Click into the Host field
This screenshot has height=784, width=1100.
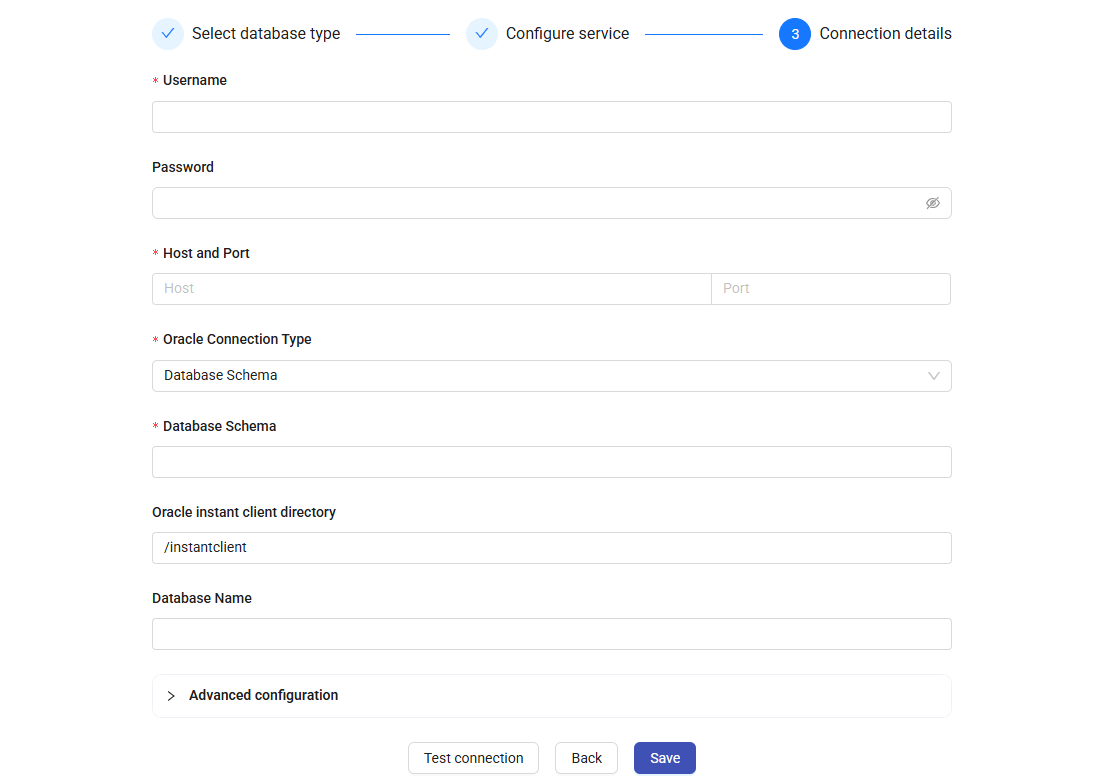(431, 289)
